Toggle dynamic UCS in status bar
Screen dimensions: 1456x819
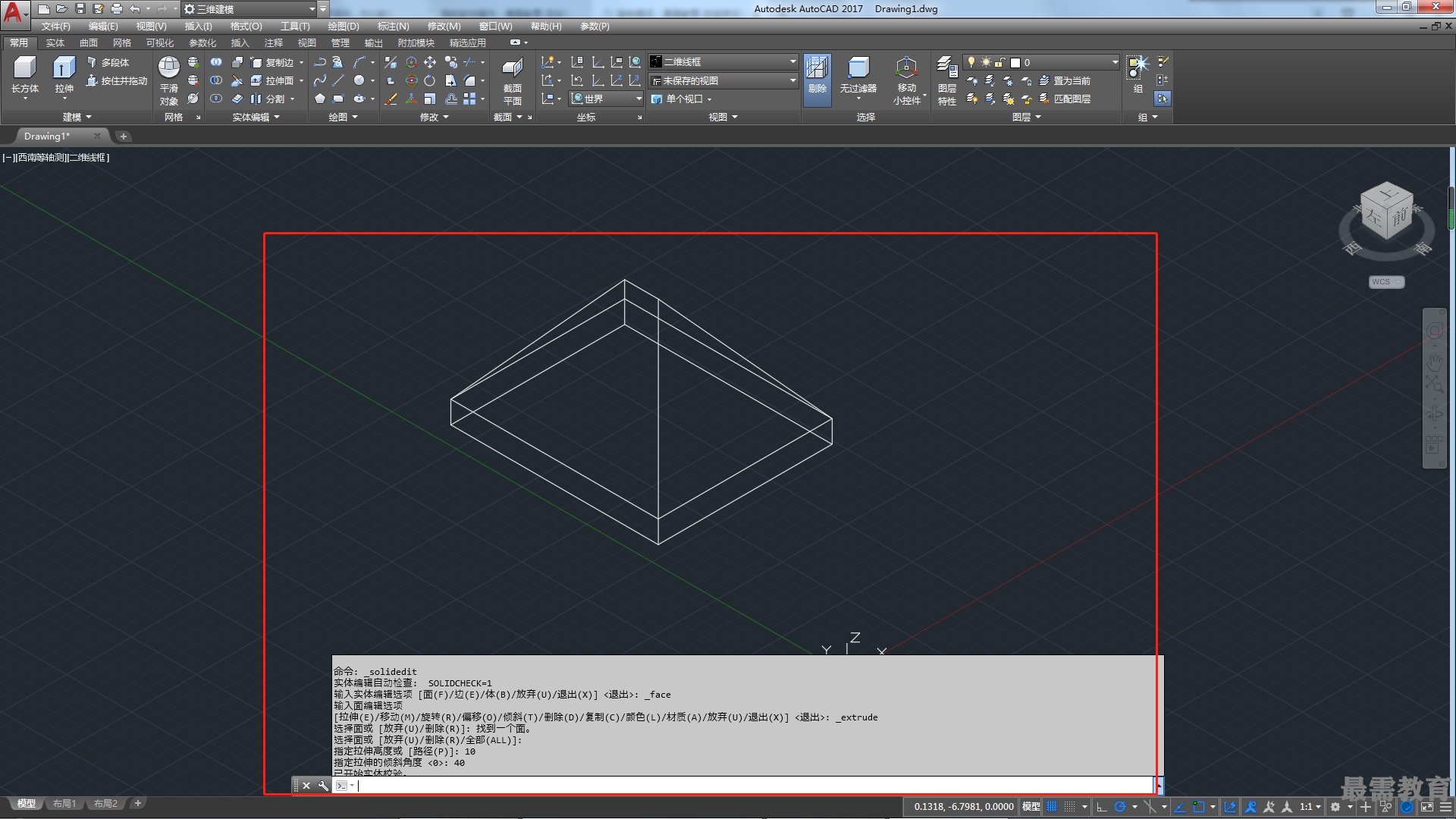click(x=1229, y=807)
